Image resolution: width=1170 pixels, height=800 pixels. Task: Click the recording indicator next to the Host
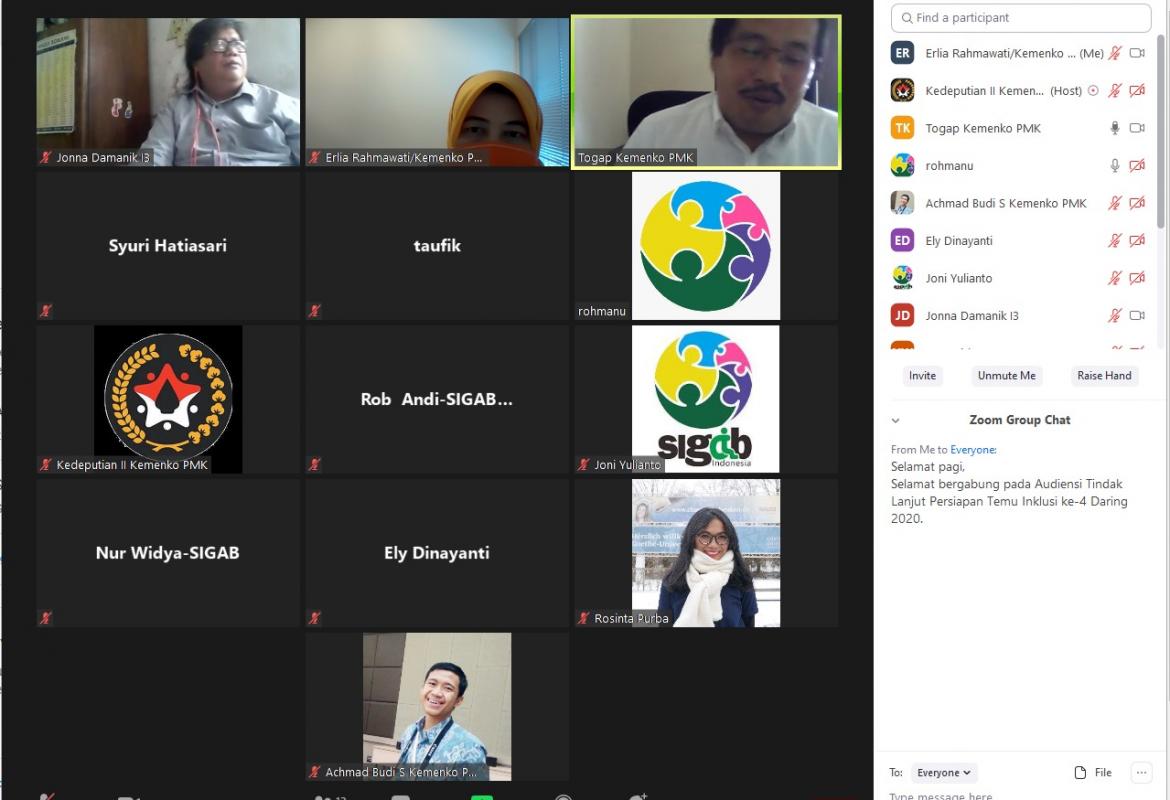1093,91
